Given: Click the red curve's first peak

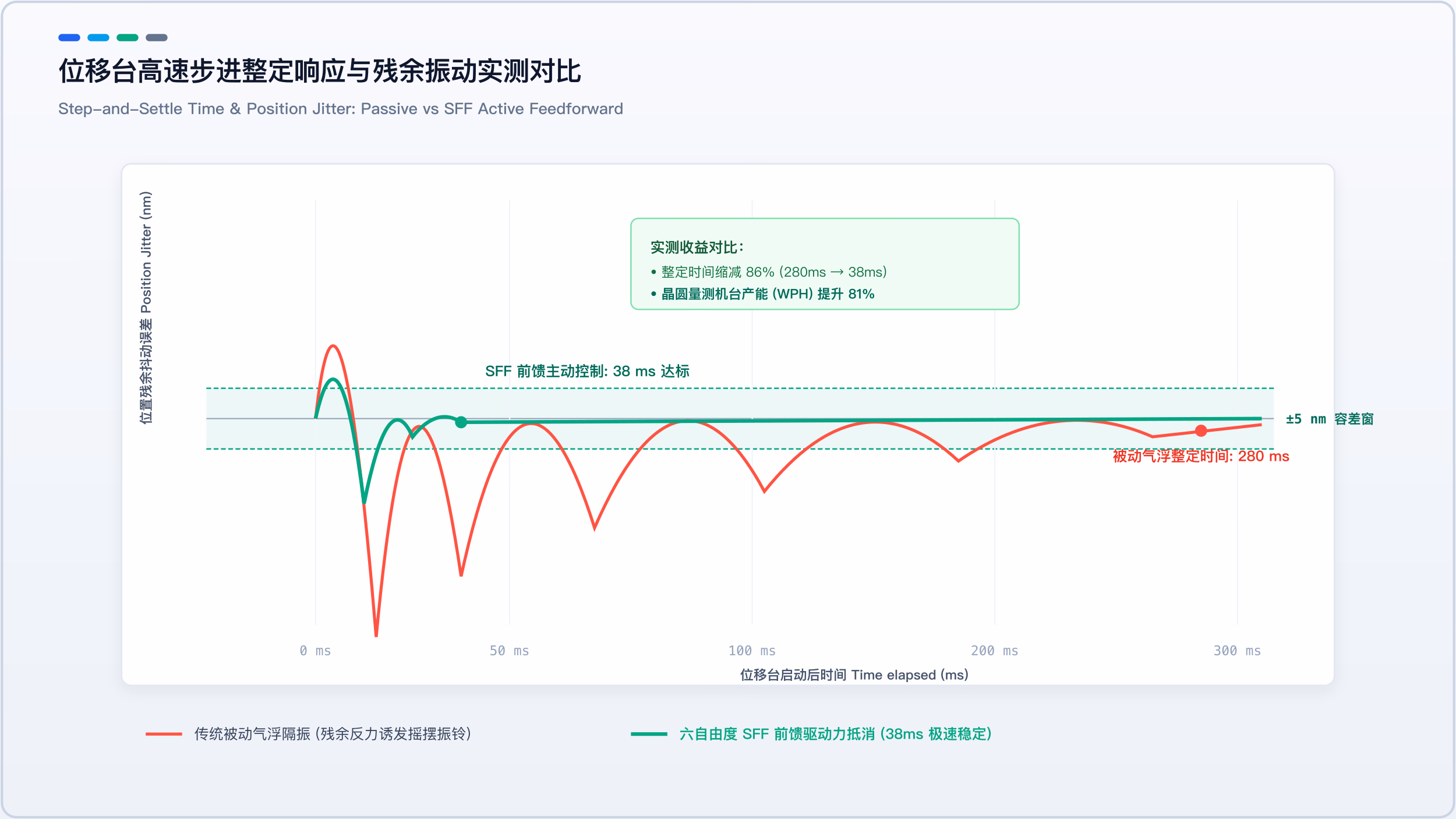Looking at the screenshot, I should coord(333,347).
